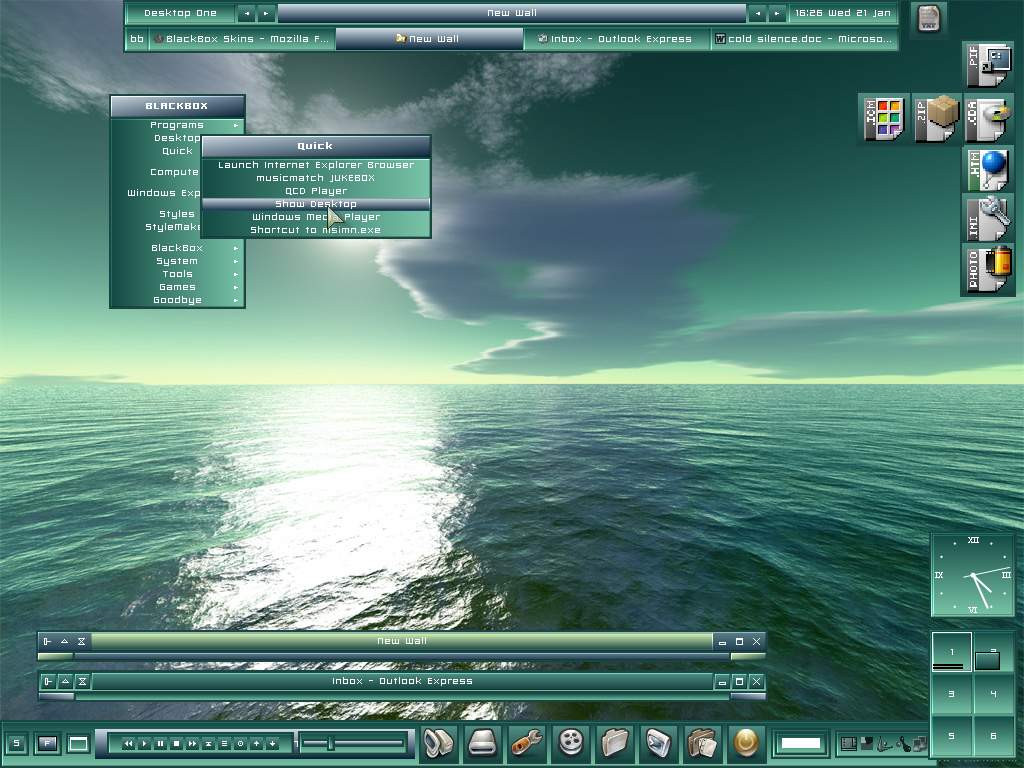Image resolution: width=1024 pixels, height=768 pixels.
Task: Click the first system tray icon
Action: point(848,743)
